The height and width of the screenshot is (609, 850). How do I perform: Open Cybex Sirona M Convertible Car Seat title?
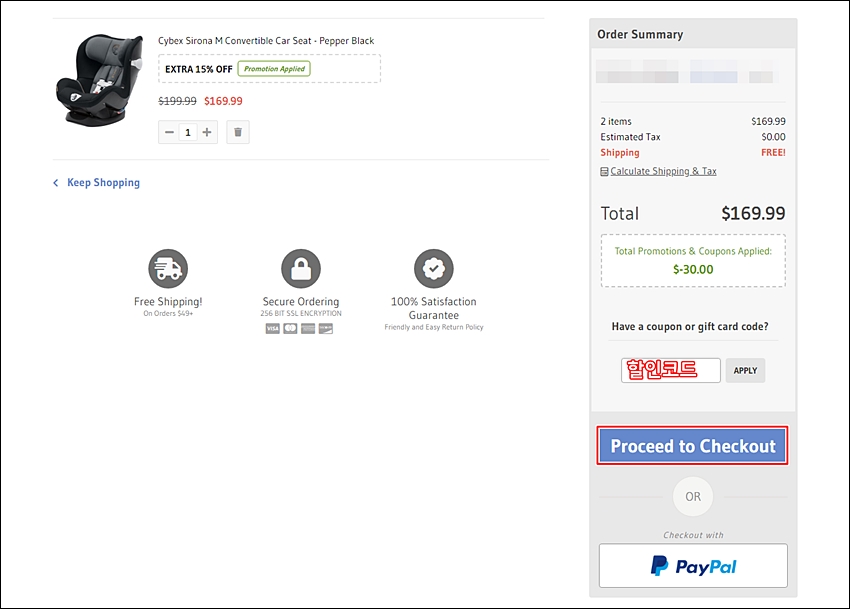tap(266, 41)
